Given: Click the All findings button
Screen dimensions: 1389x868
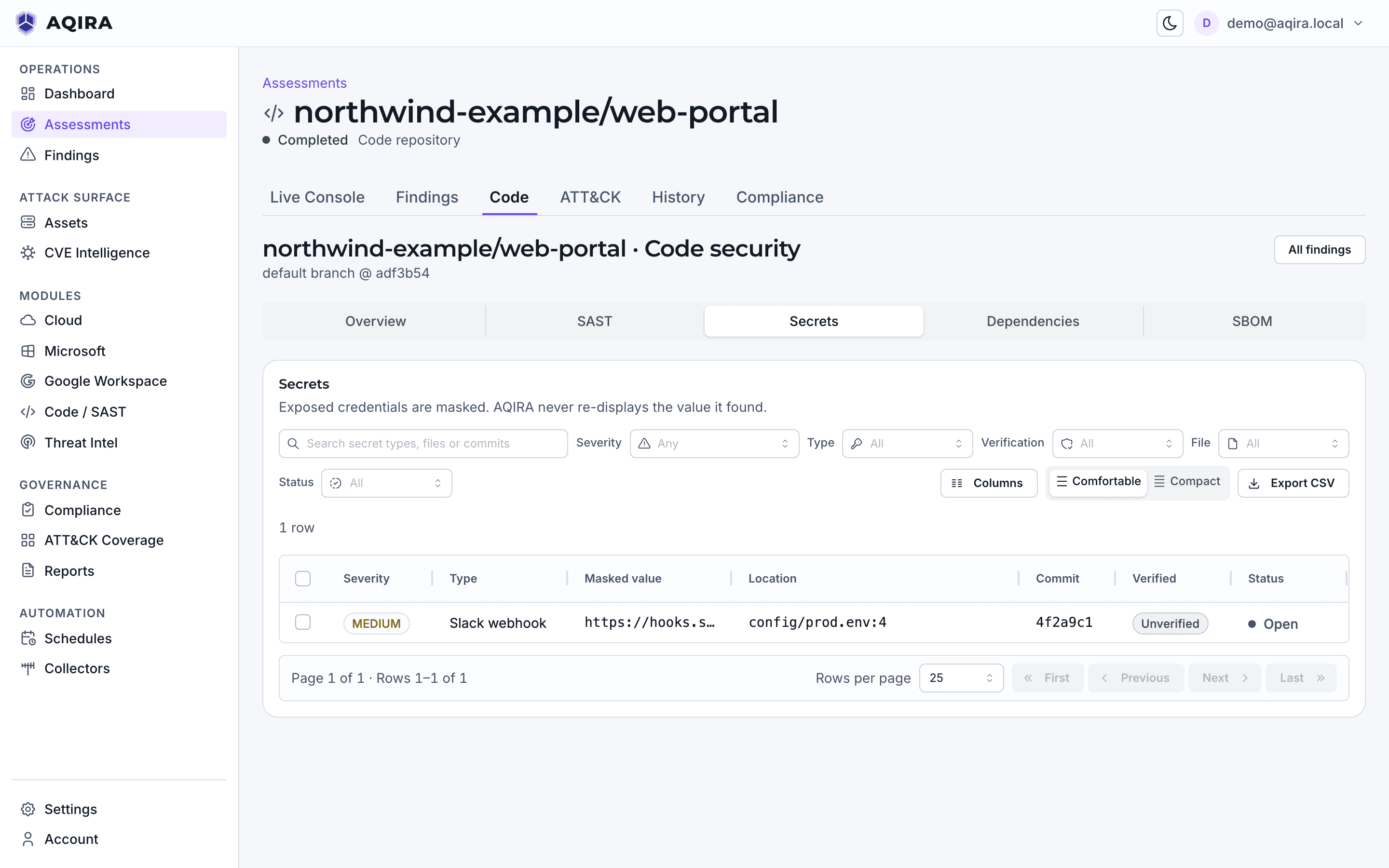Looking at the screenshot, I should click(x=1320, y=250).
